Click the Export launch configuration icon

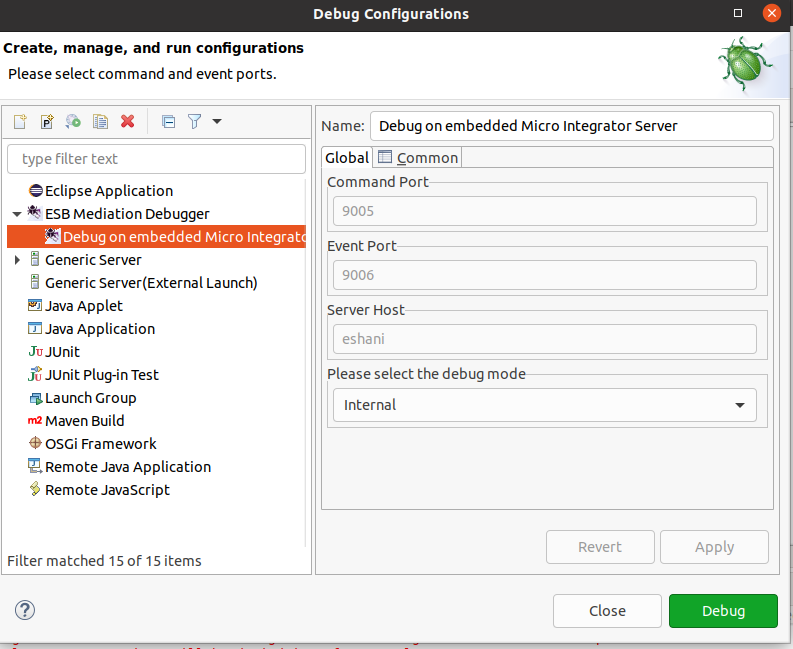tap(73, 121)
